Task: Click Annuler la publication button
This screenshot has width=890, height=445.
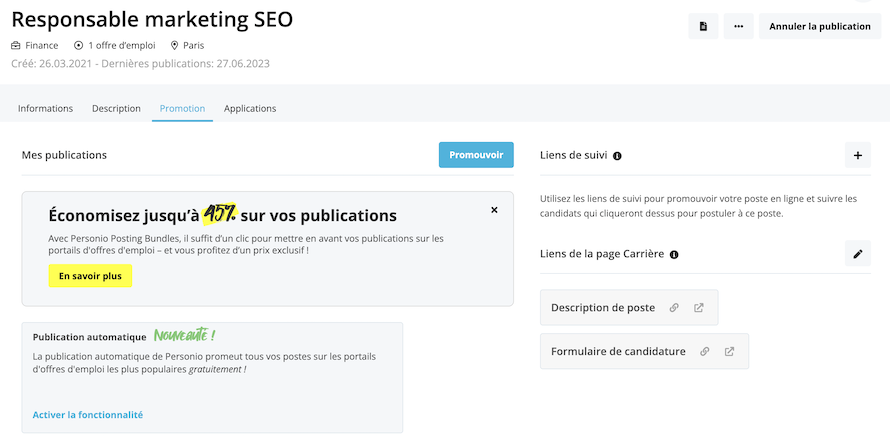Action: tap(819, 26)
